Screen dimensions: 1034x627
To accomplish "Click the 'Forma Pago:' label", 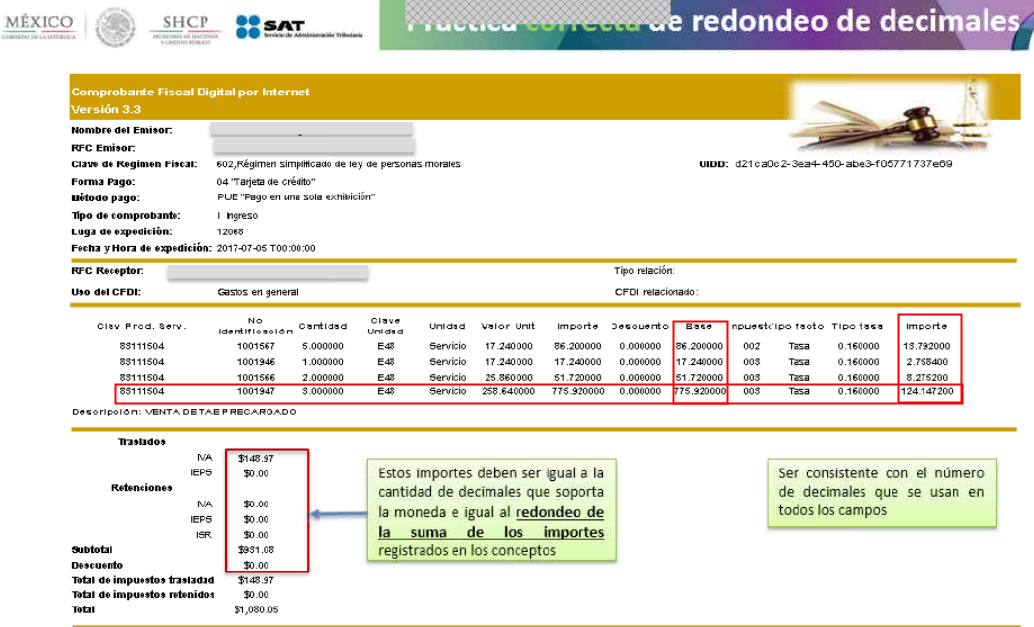I will tap(104, 181).
